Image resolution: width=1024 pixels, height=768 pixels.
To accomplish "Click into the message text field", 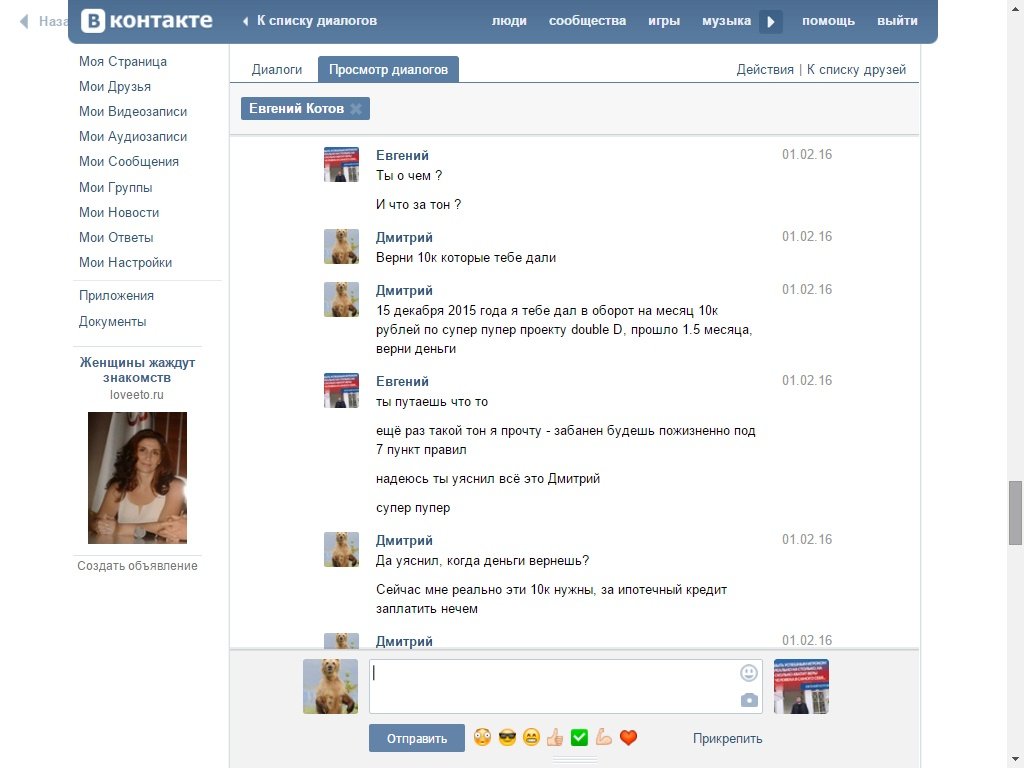I will (550, 686).
